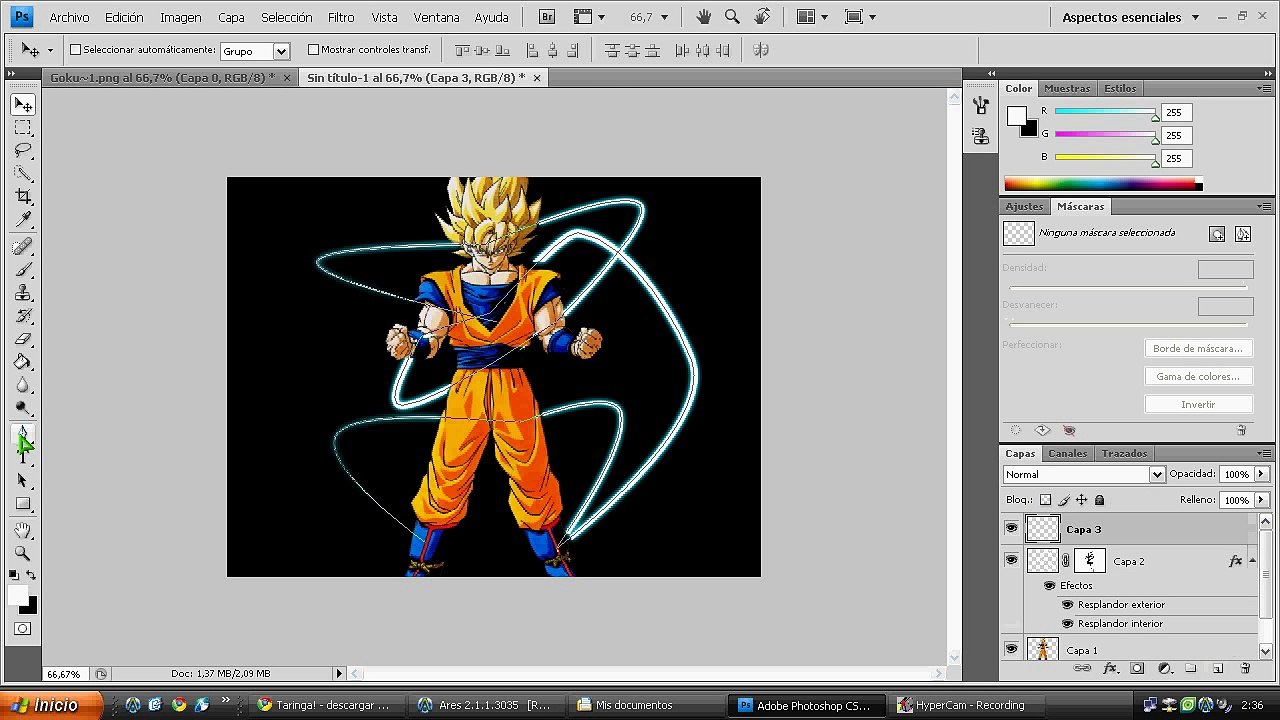Switch to HyperCam - Recording taskbar button
Screen dimensions: 1280x720
coord(968,705)
